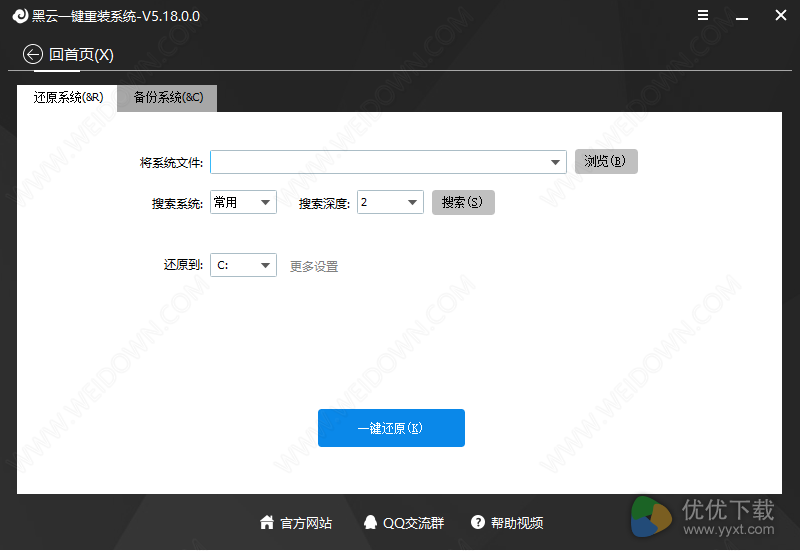
Task: Click the 一键还原(K) button
Action: [391, 428]
